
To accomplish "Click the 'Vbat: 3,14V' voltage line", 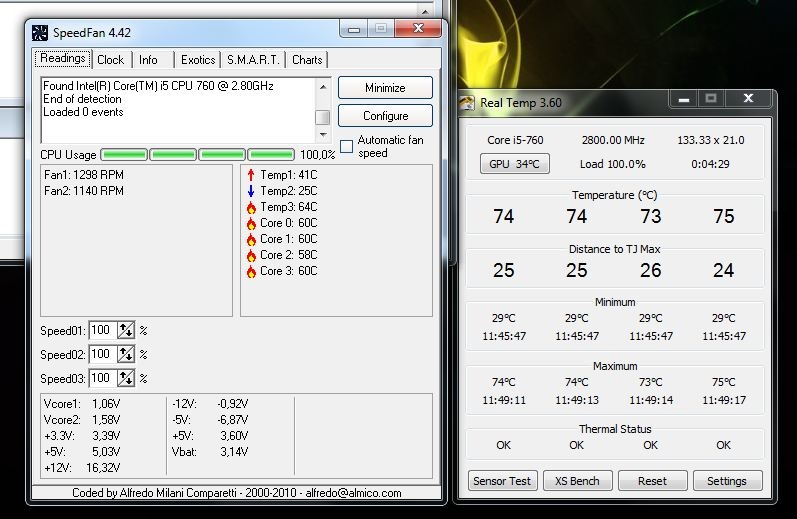I will click(210, 452).
